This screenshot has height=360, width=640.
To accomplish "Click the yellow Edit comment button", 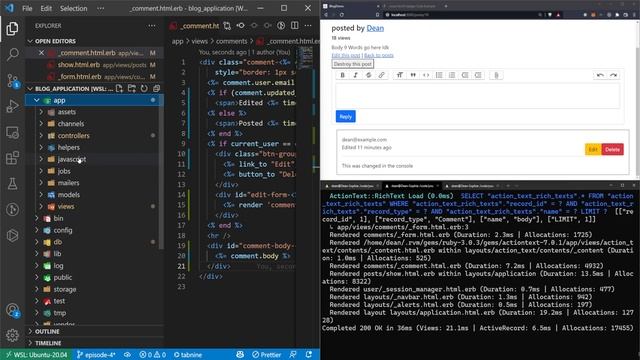I will [x=593, y=149].
